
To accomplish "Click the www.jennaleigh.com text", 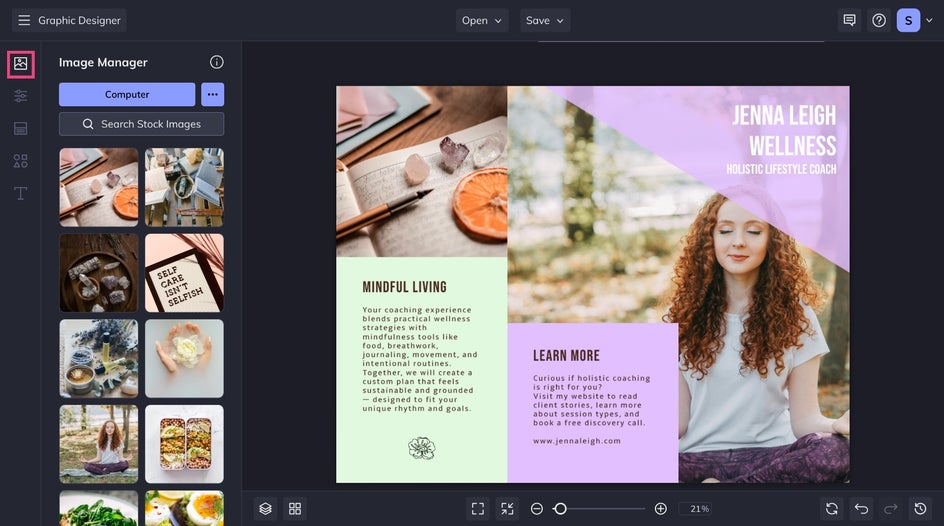I will click(577, 441).
